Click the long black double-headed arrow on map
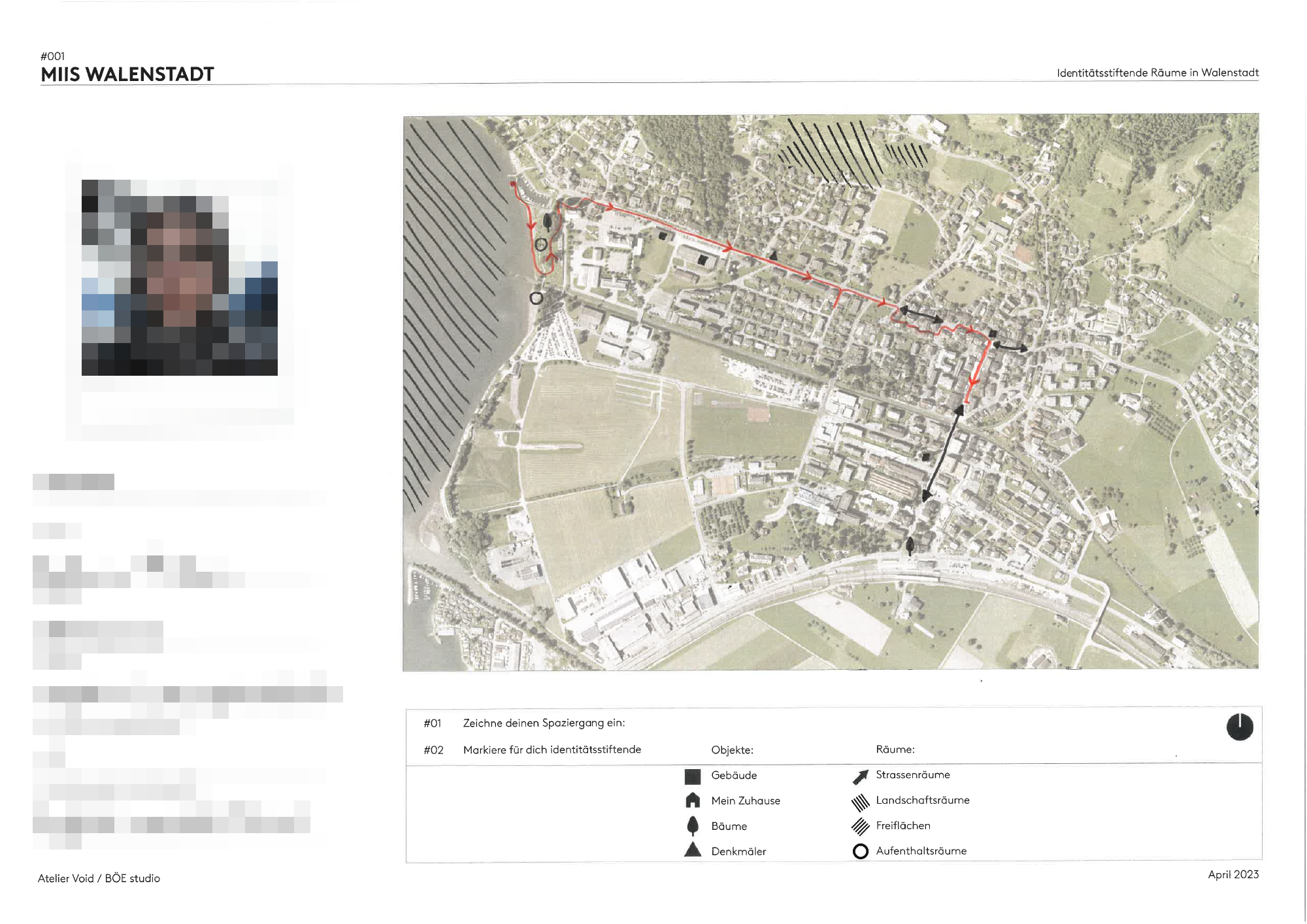 [x=942, y=453]
